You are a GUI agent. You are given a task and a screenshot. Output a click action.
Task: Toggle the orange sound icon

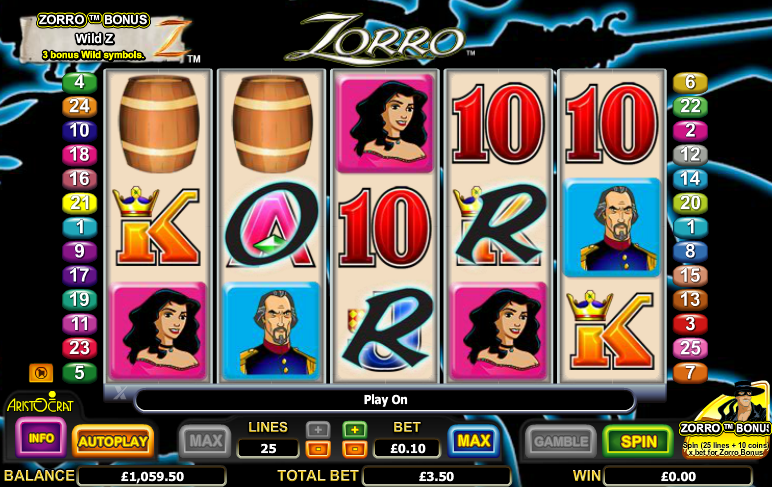click(41, 373)
